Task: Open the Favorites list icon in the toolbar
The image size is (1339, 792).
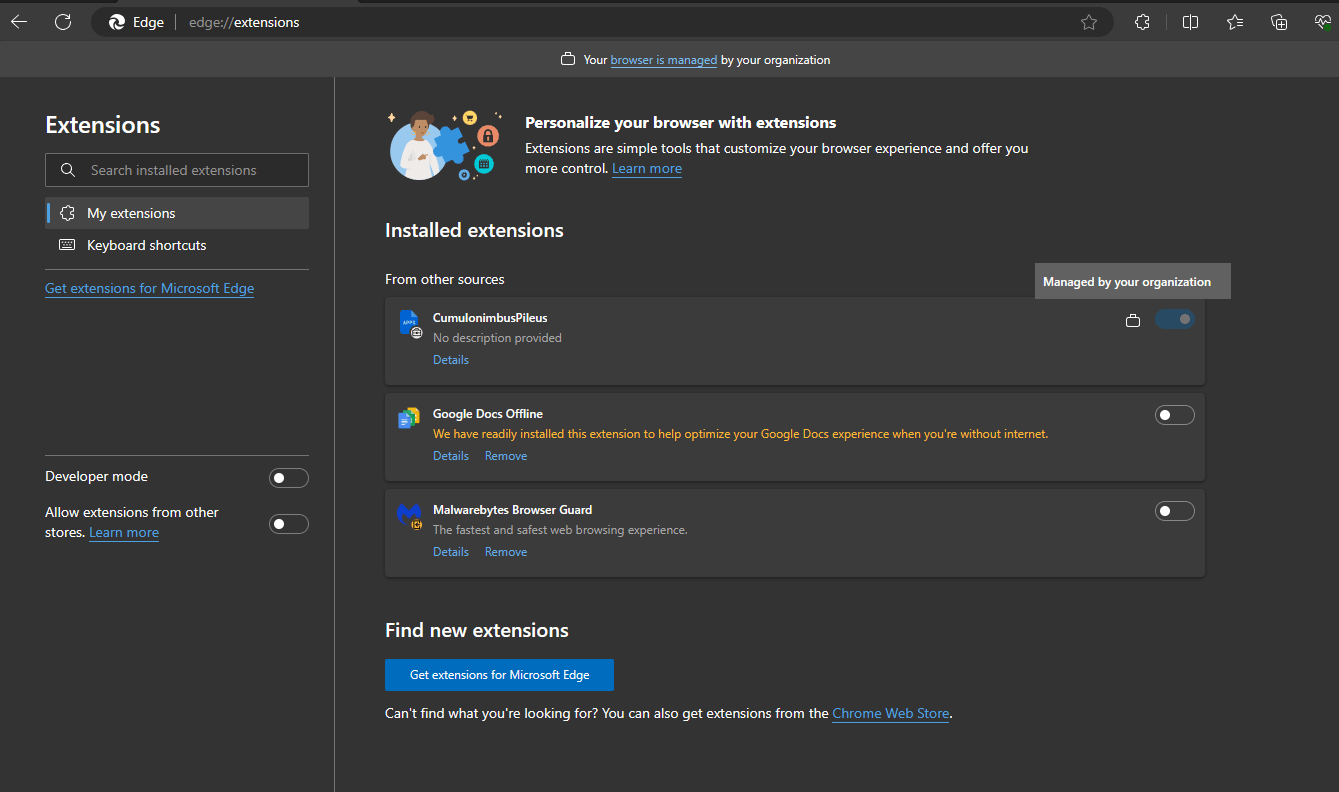Action: coord(1235,22)
